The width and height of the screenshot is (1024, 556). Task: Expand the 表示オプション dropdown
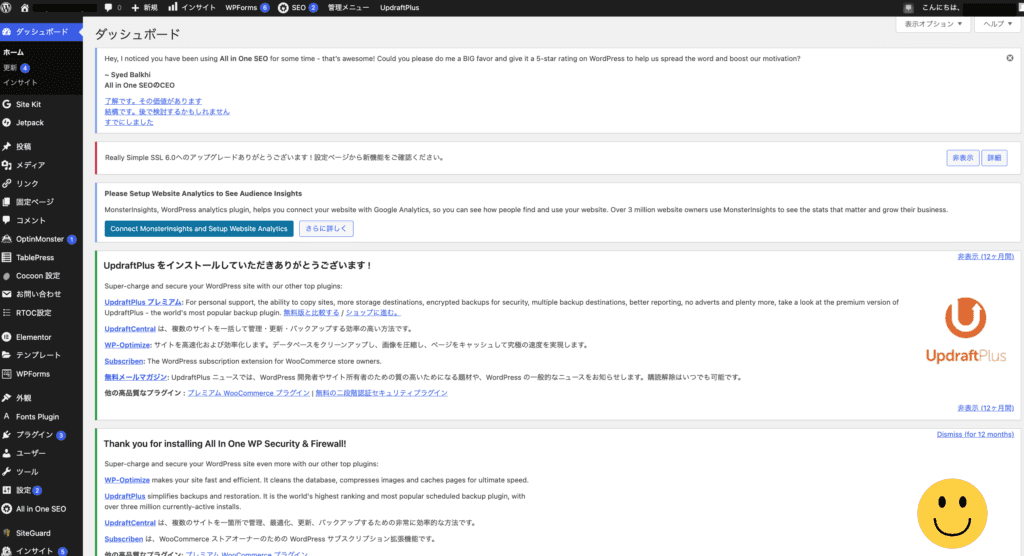[x=933, y=24]
